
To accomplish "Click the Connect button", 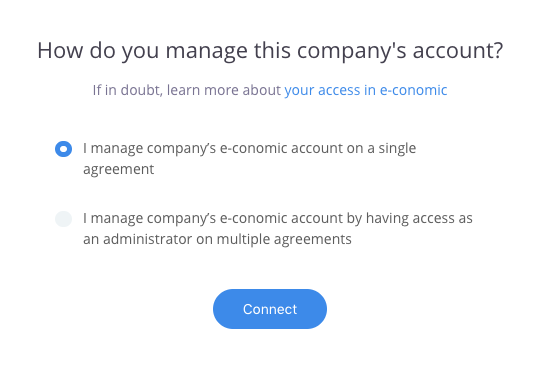I will click(x=270, y=309).
